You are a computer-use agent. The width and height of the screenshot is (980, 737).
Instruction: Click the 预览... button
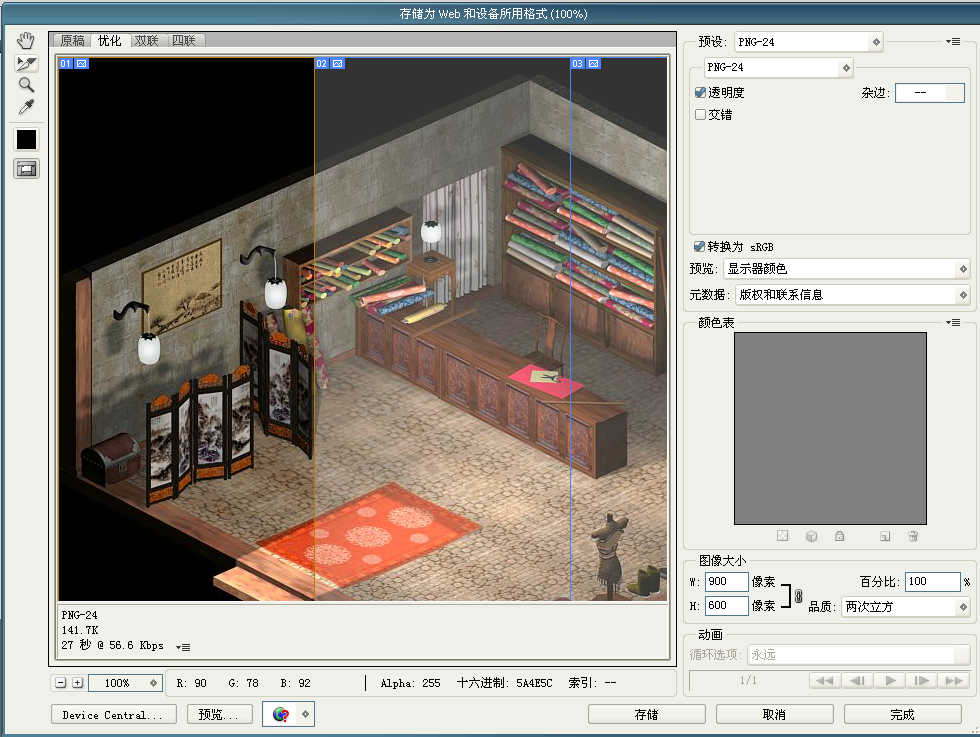[220, 714]
